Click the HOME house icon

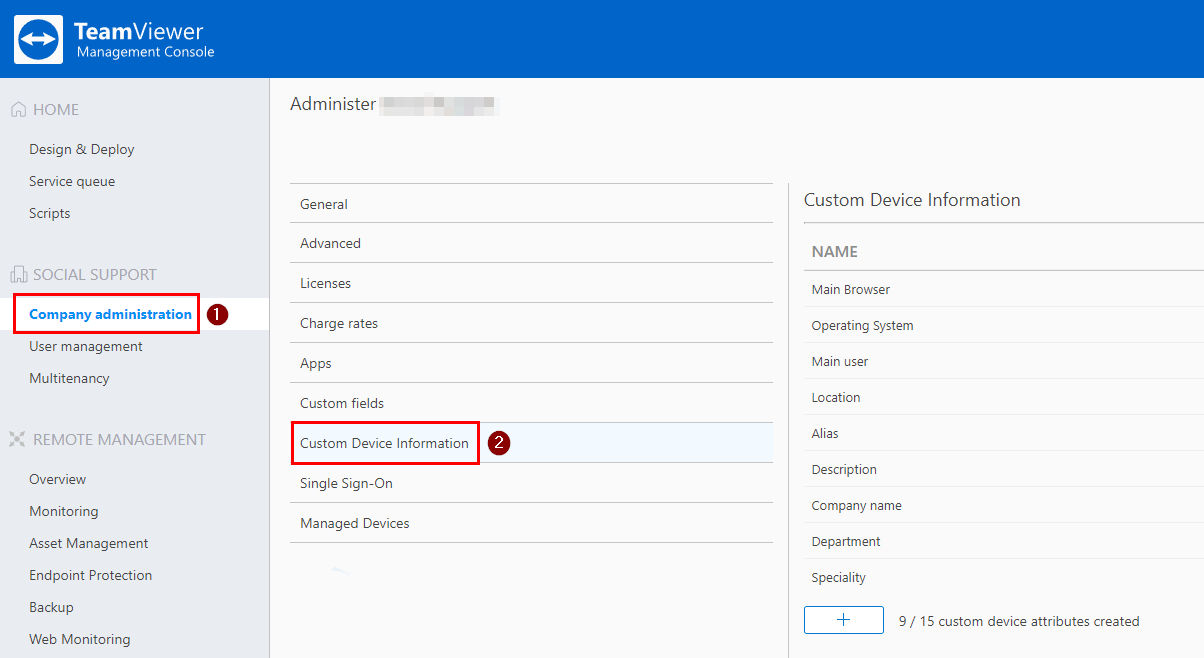point(18,110)
